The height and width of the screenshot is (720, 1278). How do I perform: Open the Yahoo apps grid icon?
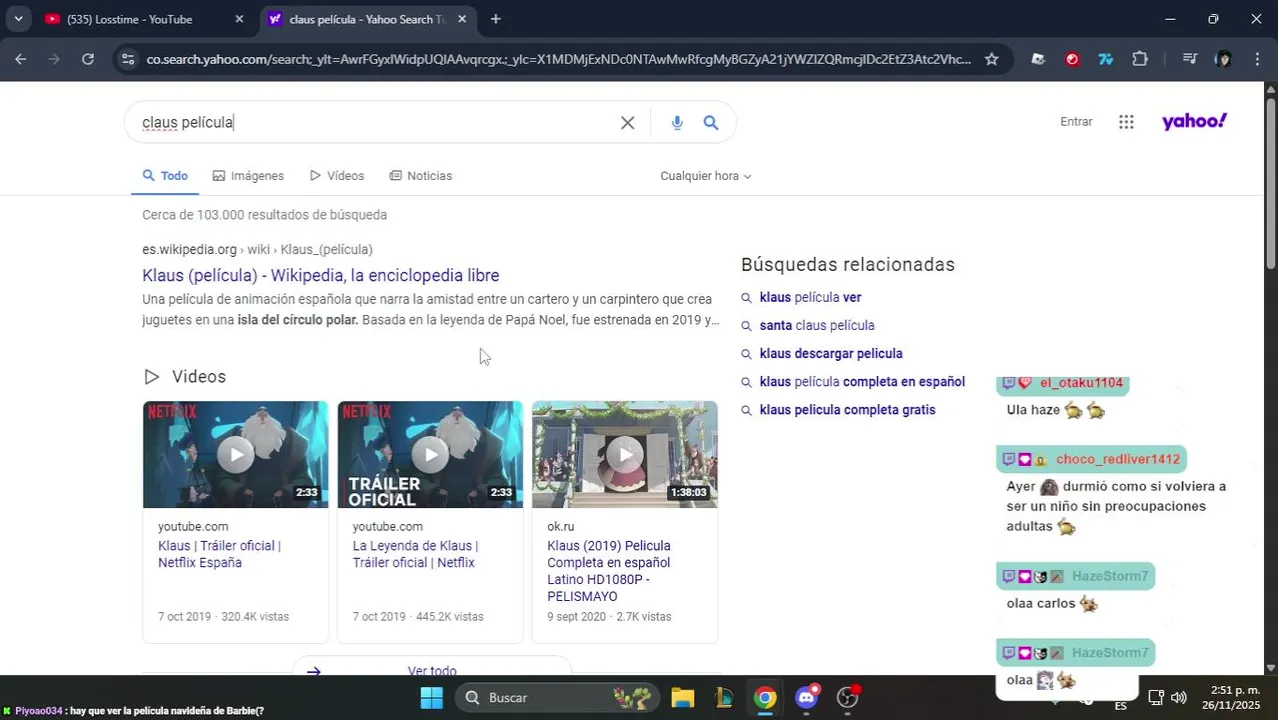1126,122
